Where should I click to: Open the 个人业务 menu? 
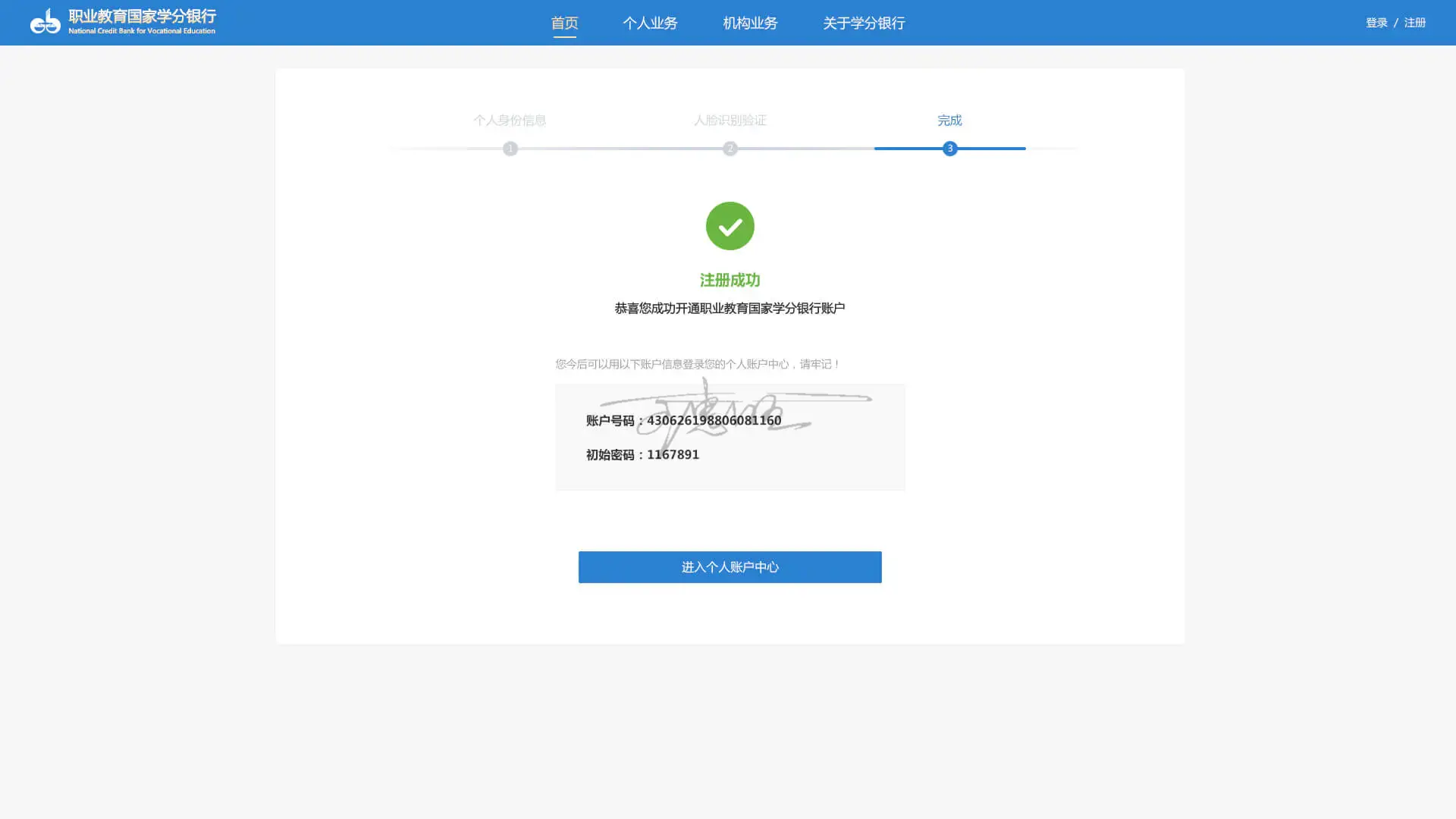click(x=650, y=24)
